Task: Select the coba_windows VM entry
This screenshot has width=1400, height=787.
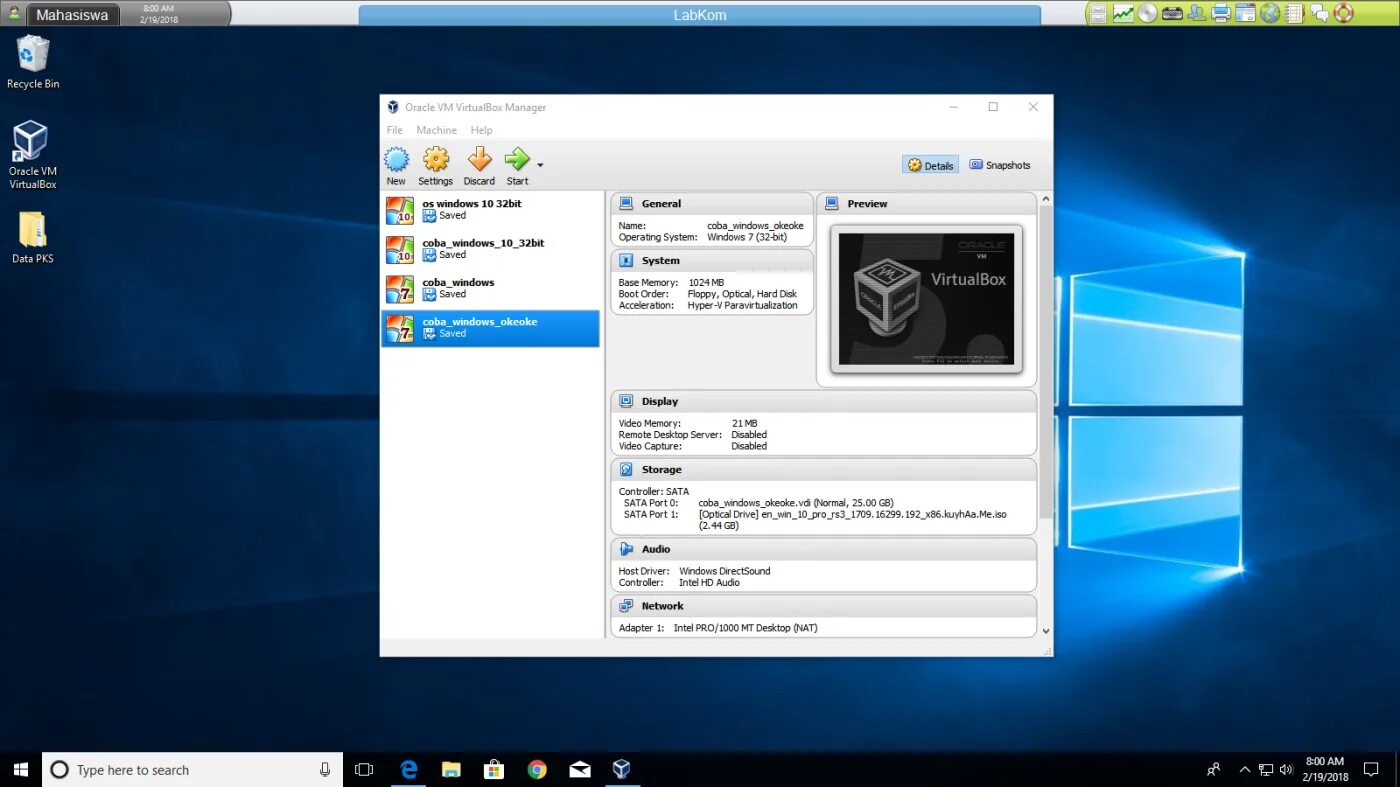Action: pos(490,289)
